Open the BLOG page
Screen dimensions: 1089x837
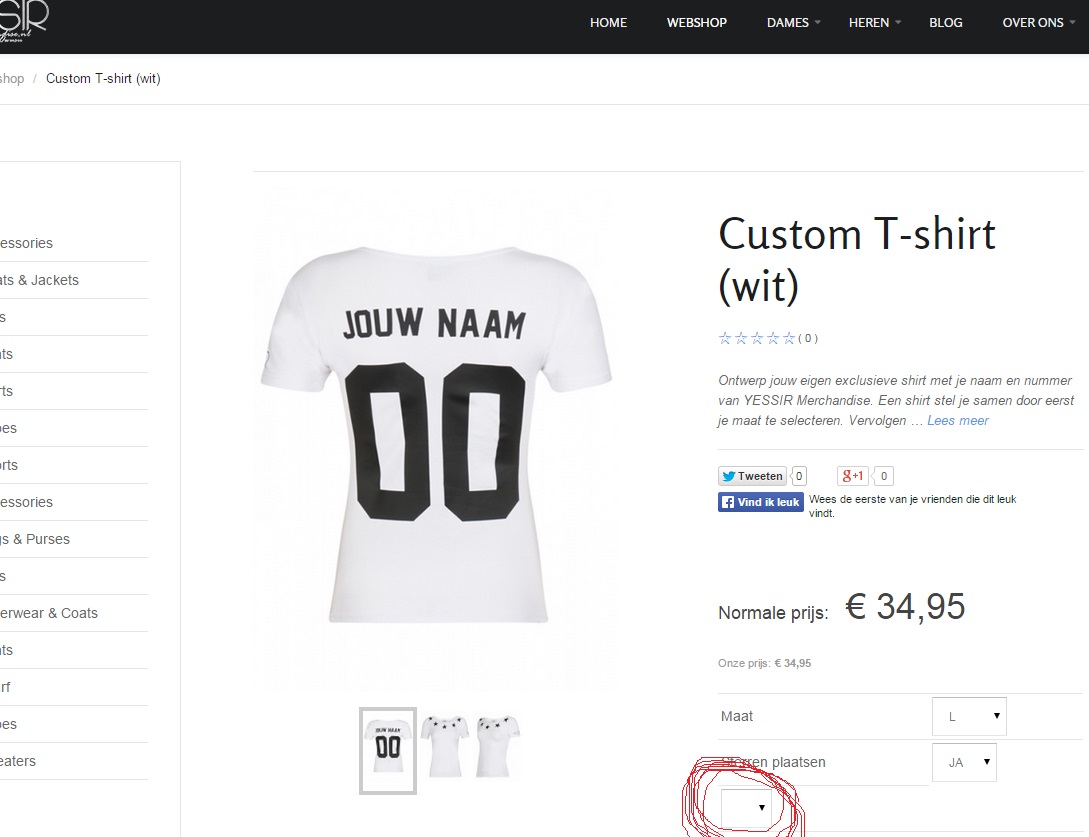(x=945, y=22)
